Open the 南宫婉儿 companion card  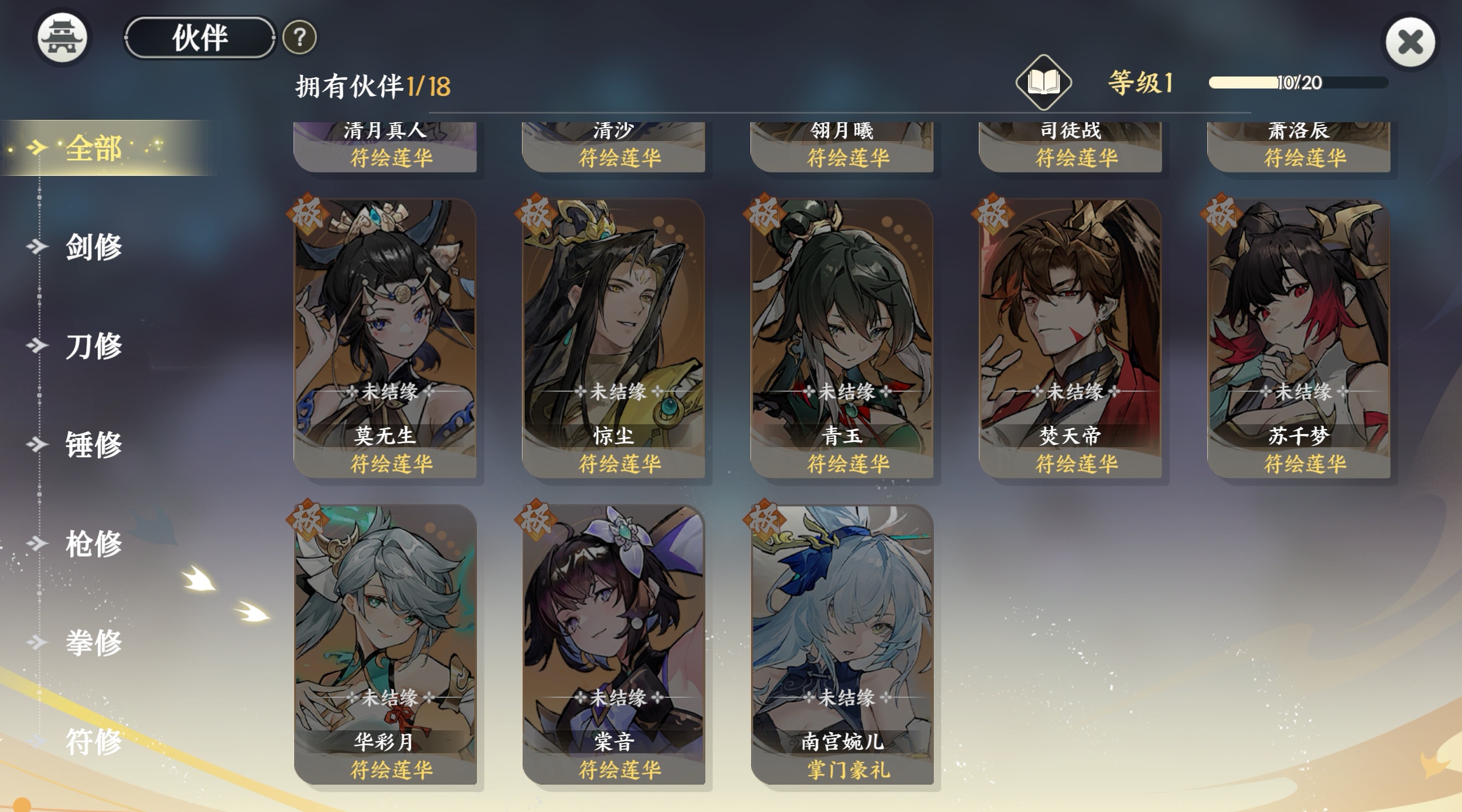(x=842, y=644)
